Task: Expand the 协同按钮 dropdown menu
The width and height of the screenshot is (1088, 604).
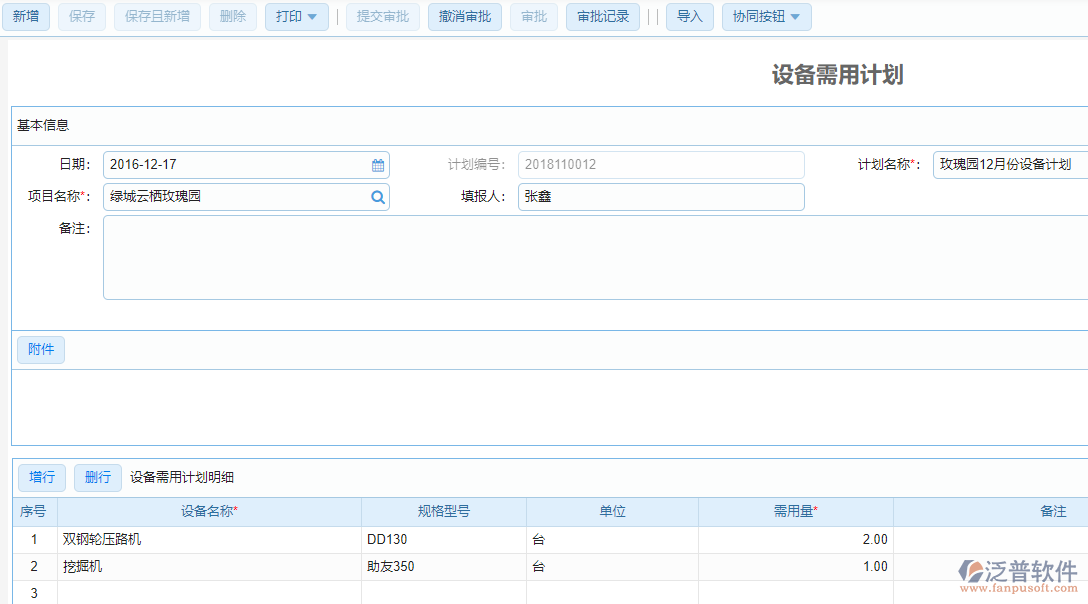Action: point(793,17)
